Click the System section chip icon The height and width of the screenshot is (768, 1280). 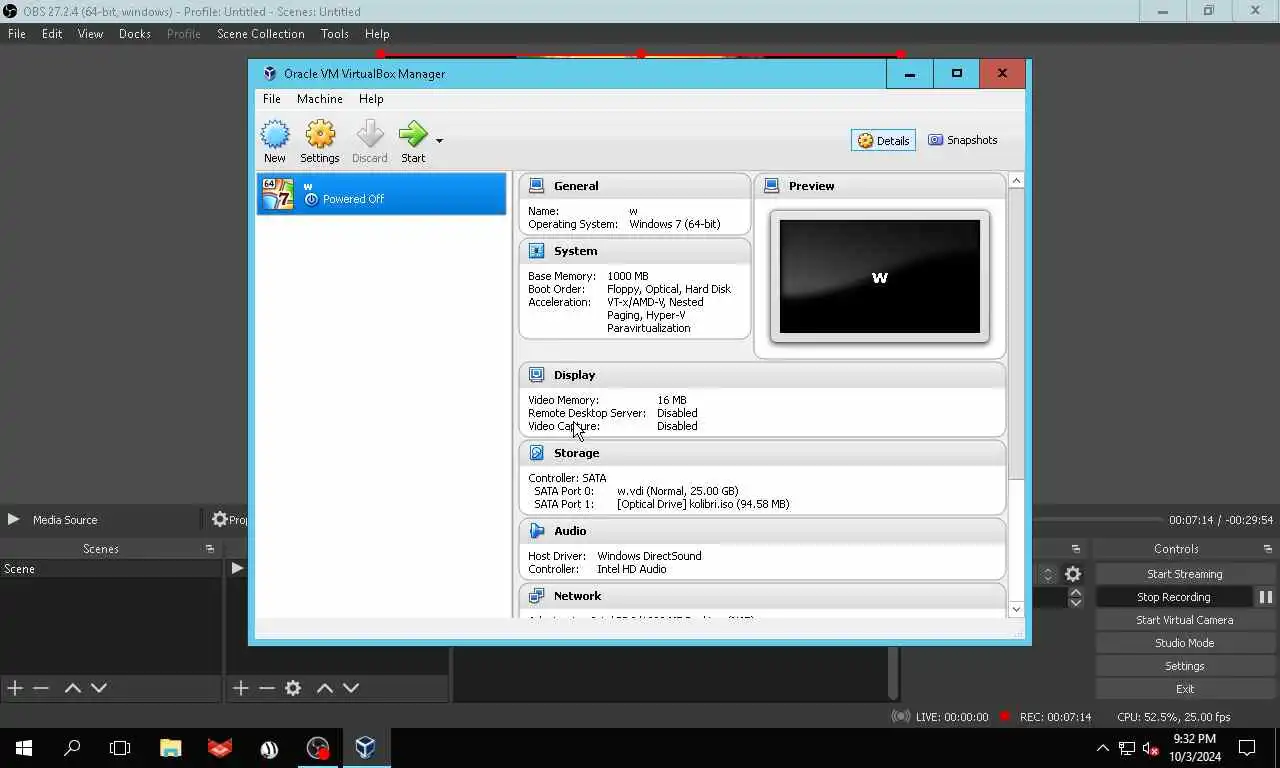pos(537,251)
